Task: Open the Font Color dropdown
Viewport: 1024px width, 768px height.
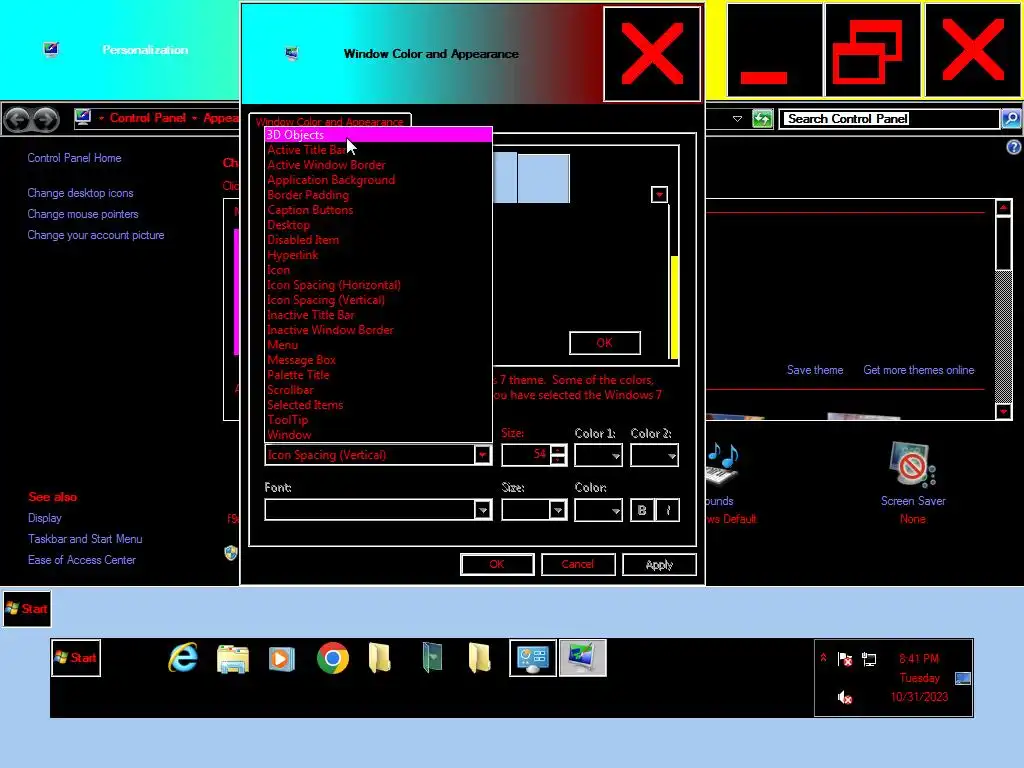Action: pyautogui.click(x=598, y=509)
